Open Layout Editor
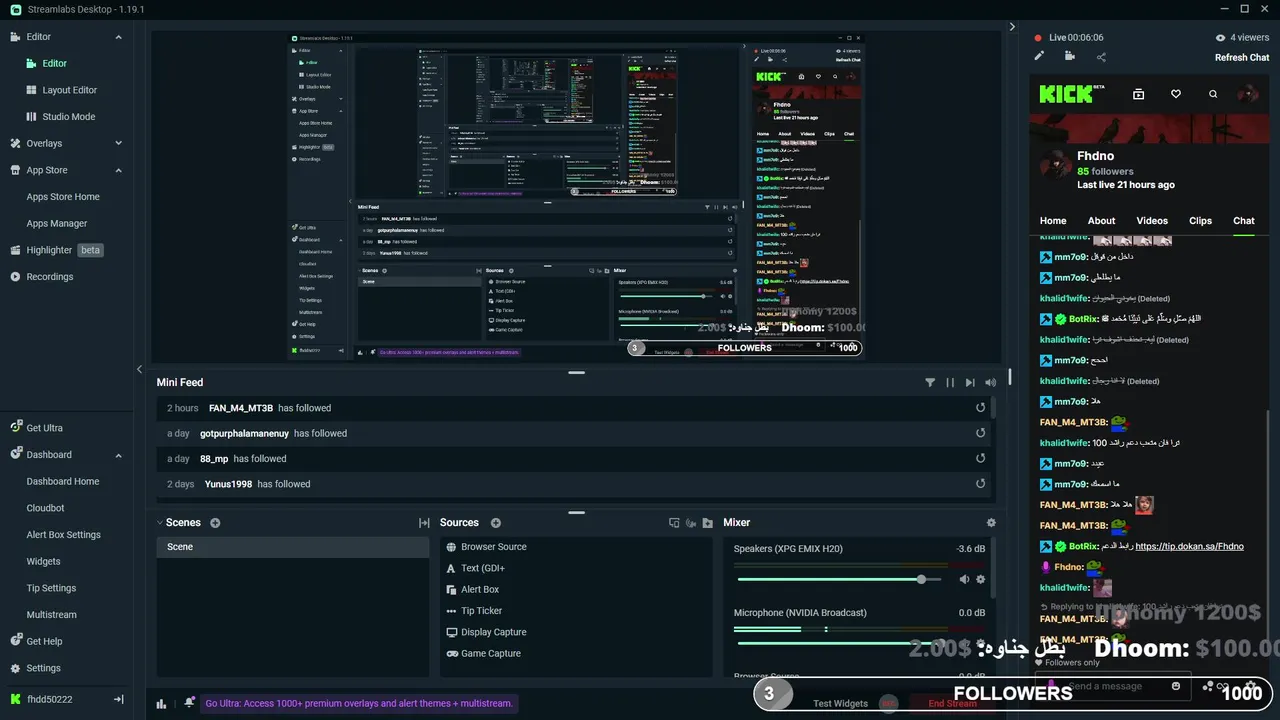This screenshot has height=720, width=1280. 69,90
